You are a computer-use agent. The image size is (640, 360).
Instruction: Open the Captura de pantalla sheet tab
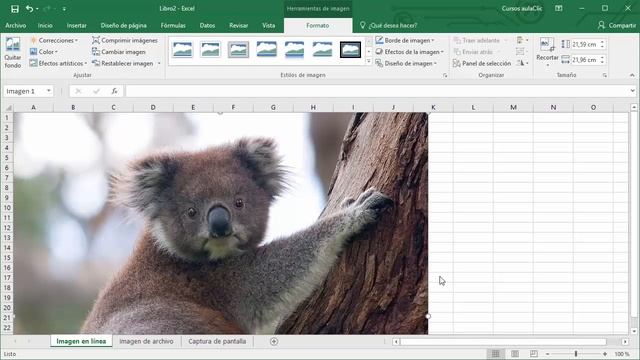click(217, 341)
